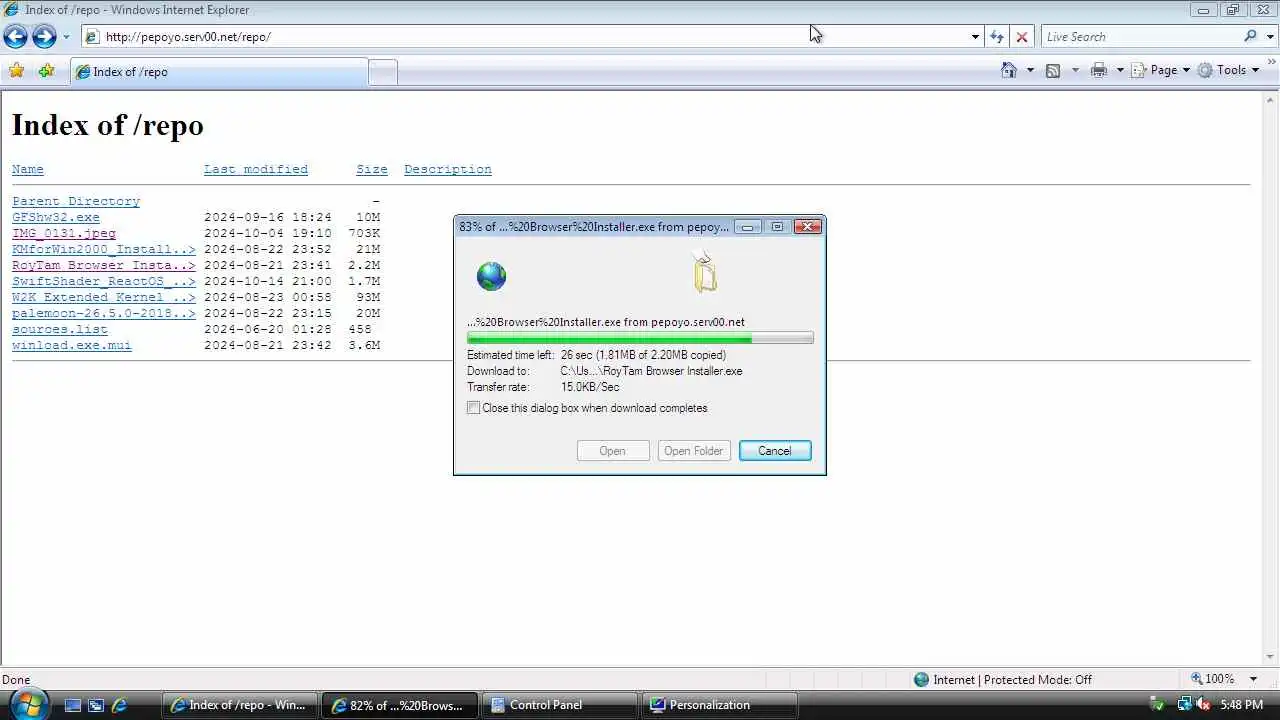
Task: Sort by the Description column header
Action: tap(448, 169)
